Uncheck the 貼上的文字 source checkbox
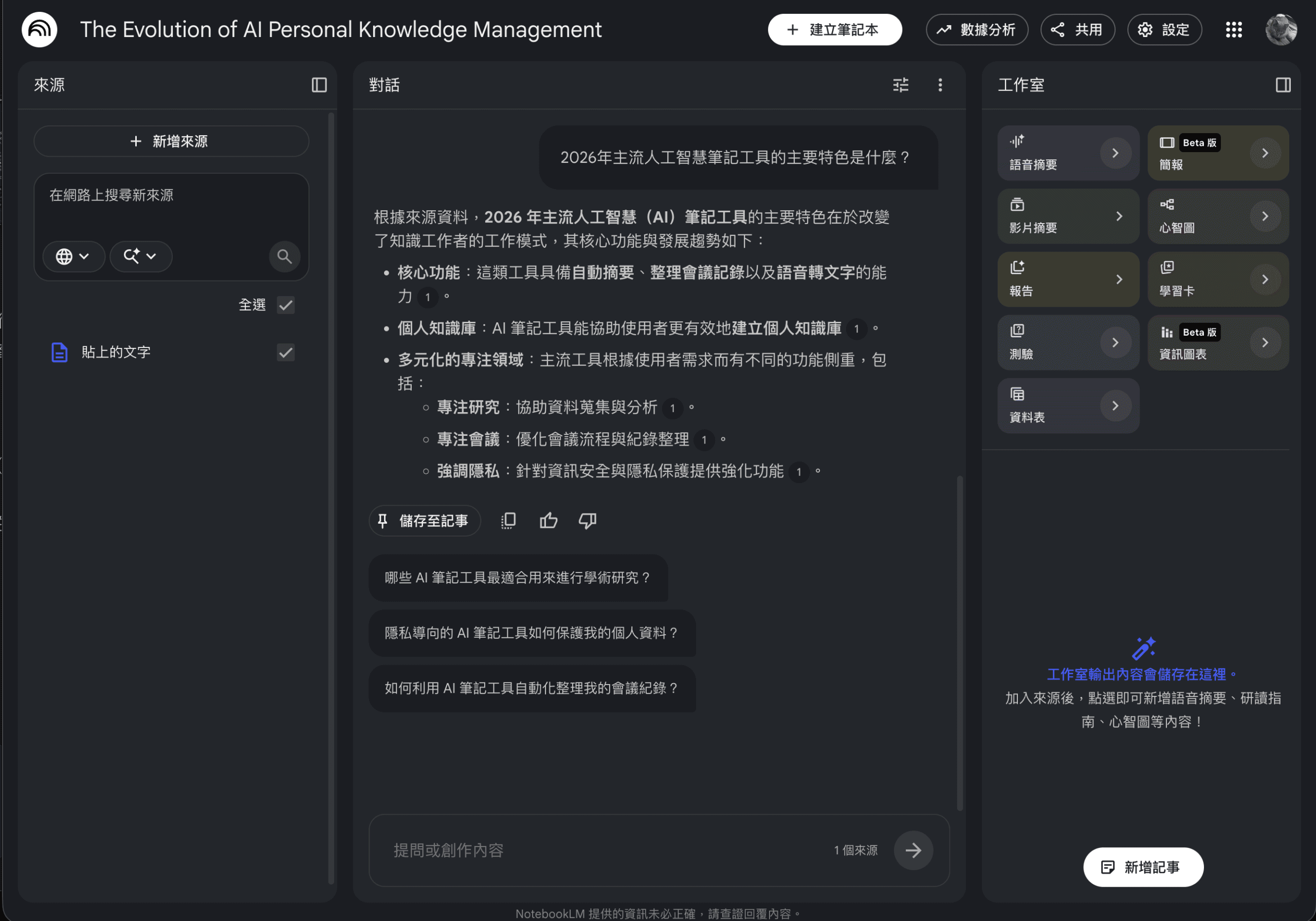Viewport: 1316px width, 921px height. [x=285, y=352]
